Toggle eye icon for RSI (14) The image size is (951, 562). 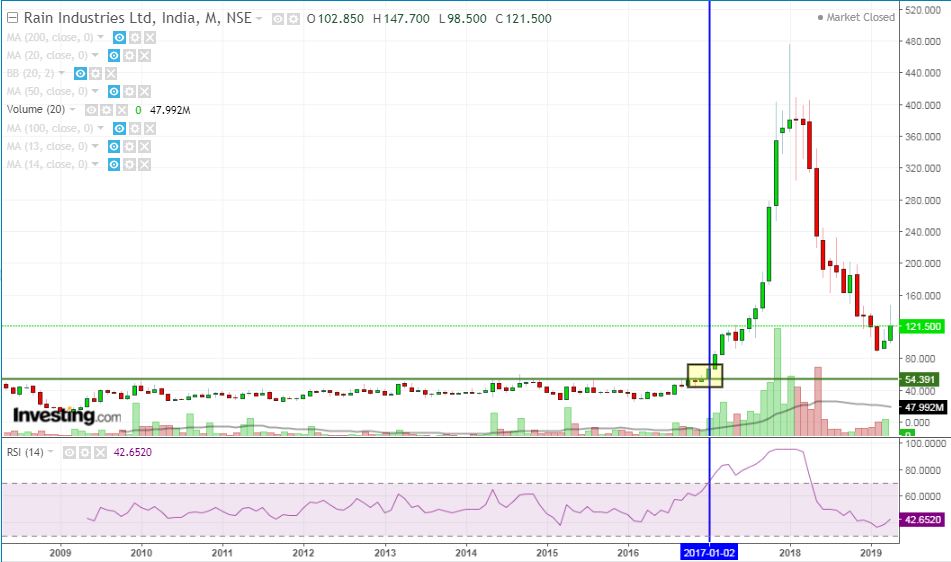70,453
